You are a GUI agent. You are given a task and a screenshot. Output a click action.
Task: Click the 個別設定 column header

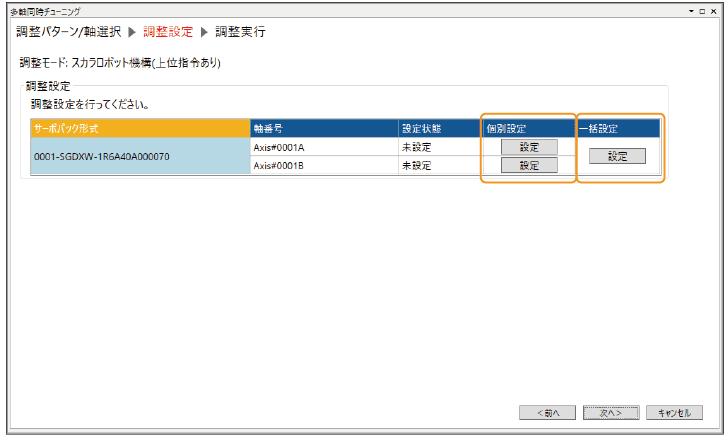click(x=528, y=128)
